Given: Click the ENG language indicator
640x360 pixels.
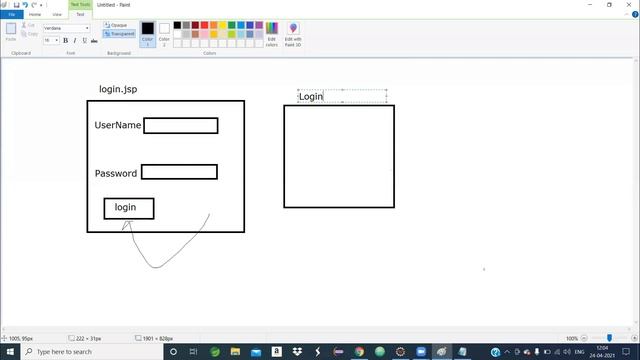Looking at the screenshot, I should pyautogui.click(x=579, y=352).
